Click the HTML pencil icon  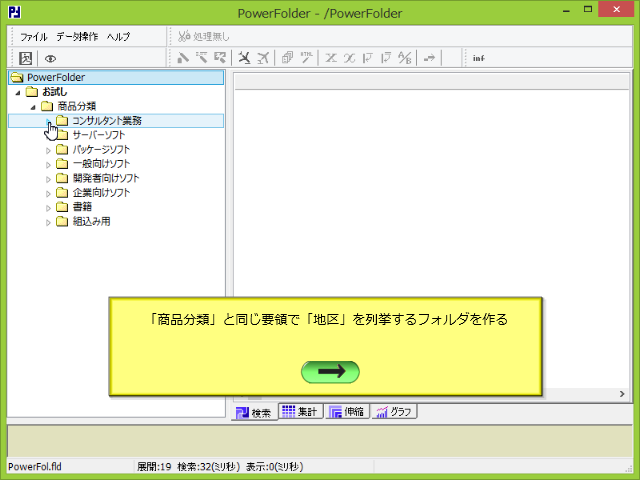[306, 58]
